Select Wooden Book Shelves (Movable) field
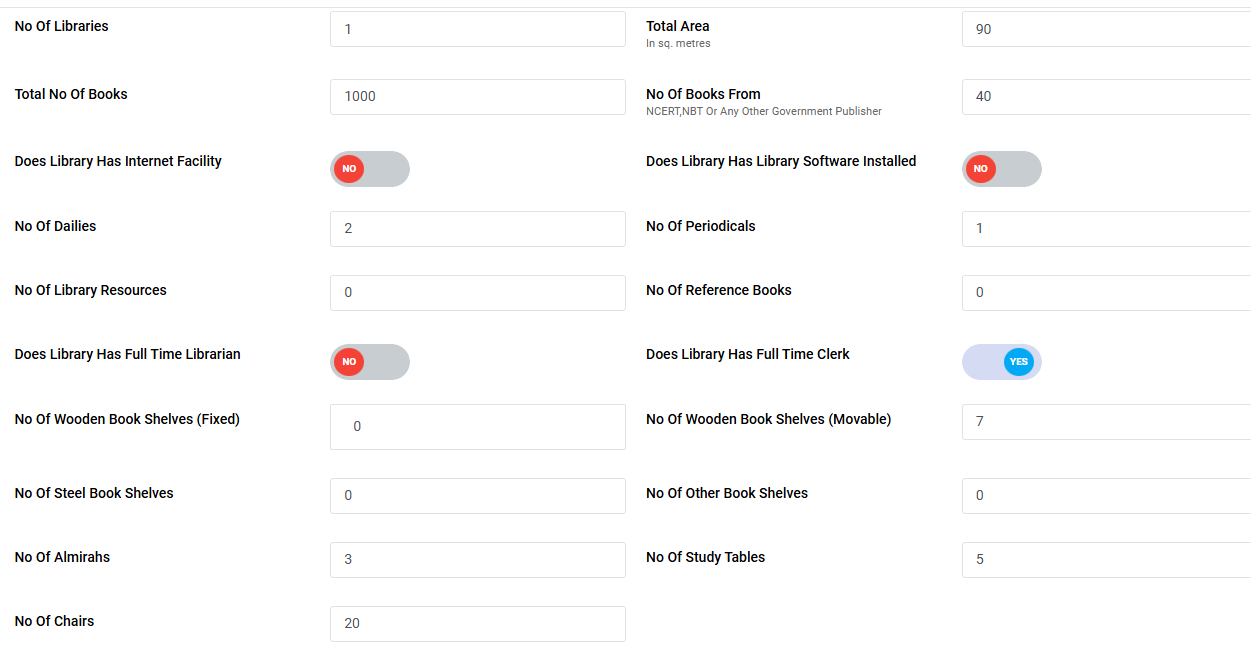This screenshot has height=659, width=1251. click(1105, 422)
